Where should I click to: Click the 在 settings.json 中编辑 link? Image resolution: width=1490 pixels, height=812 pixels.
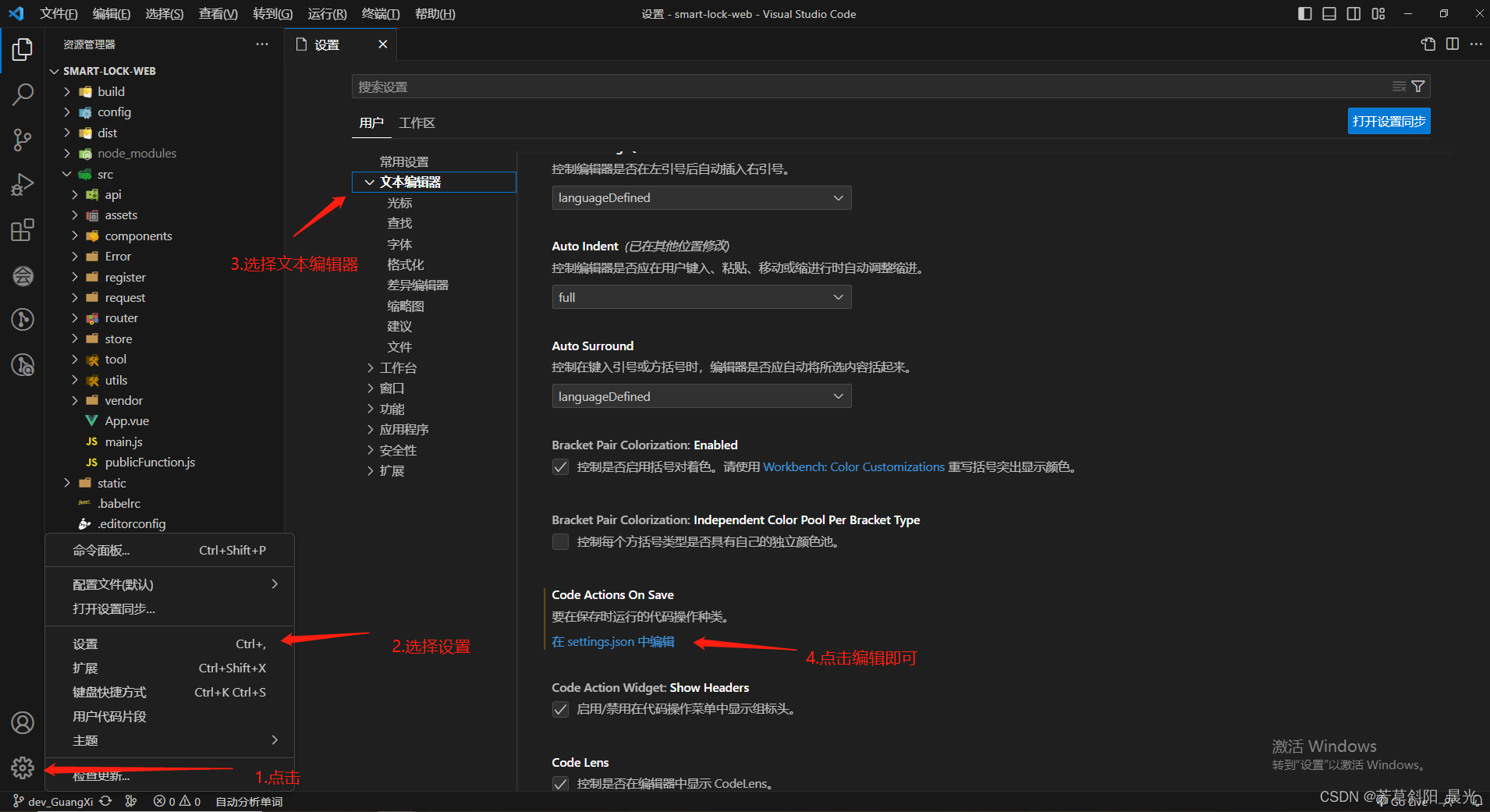click(x=612, y=641)
